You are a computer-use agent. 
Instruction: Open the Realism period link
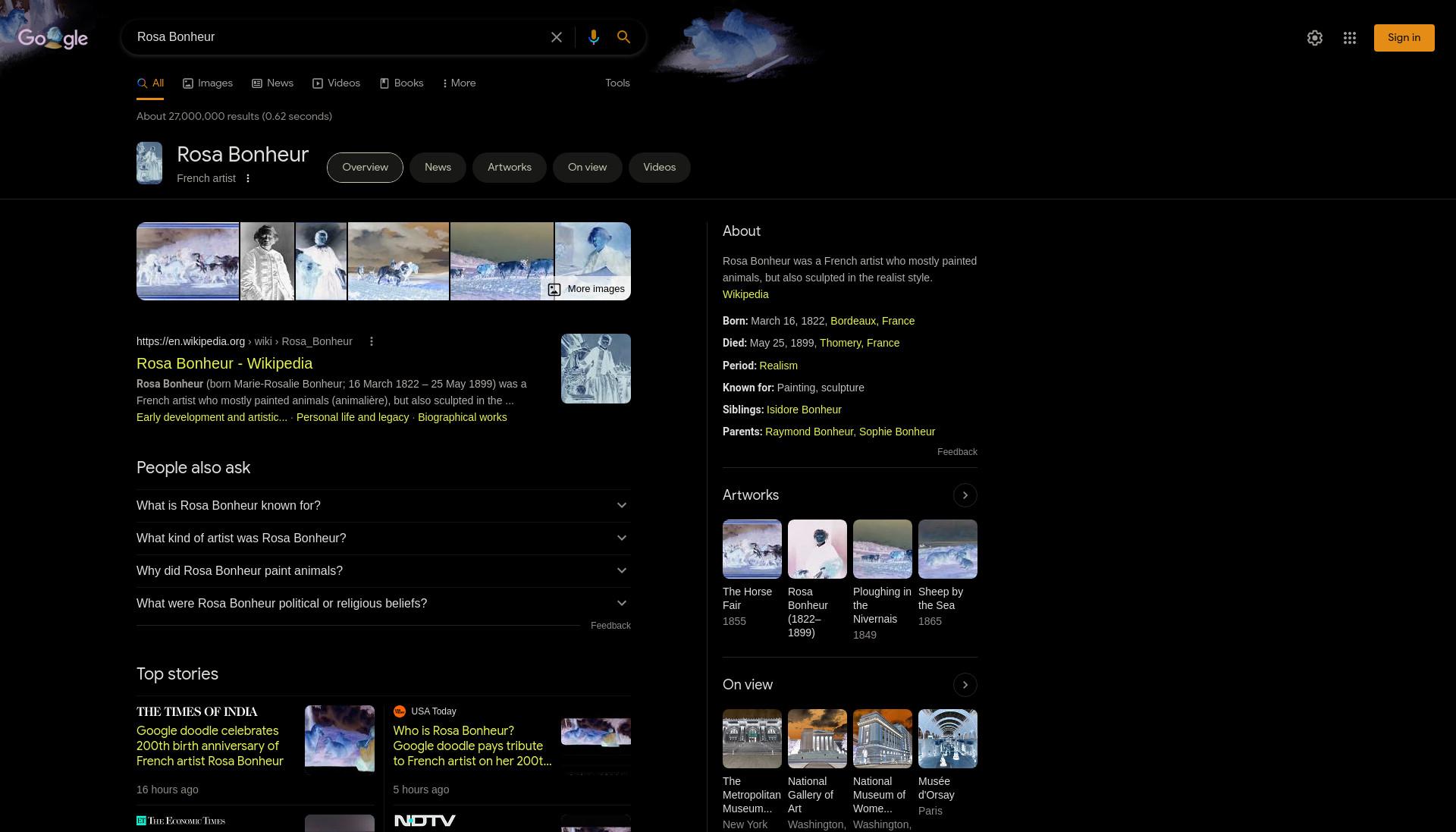coord(779,366)
